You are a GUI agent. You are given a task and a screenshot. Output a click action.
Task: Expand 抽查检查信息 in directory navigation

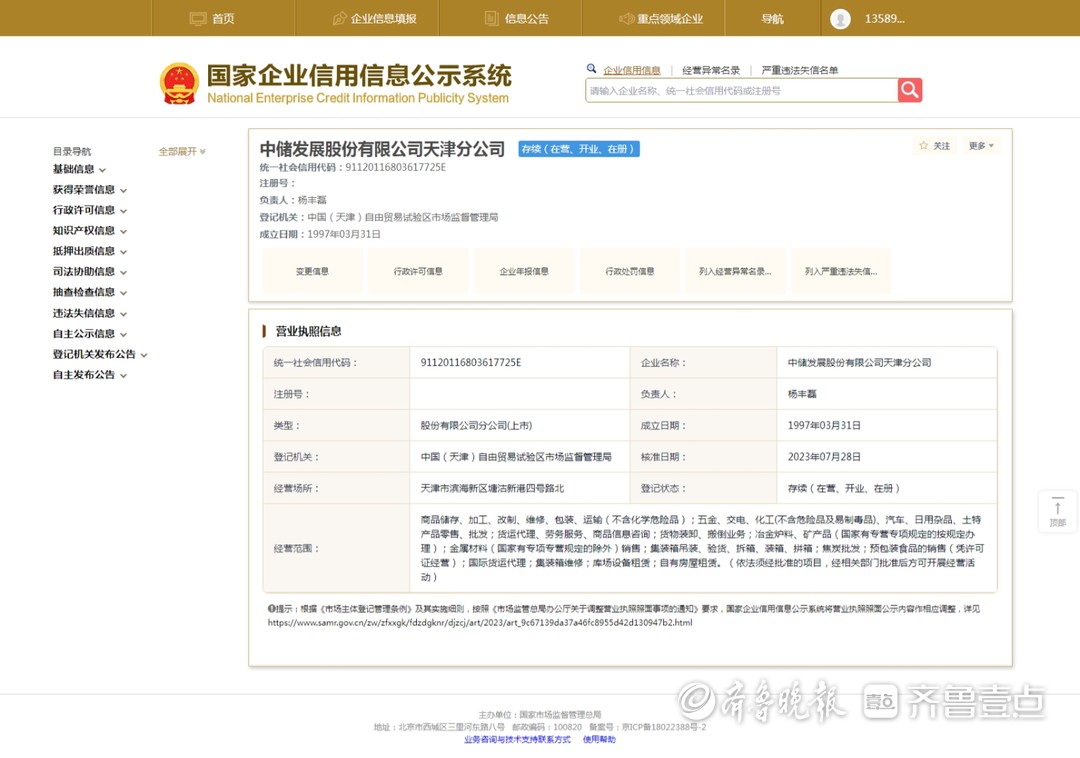point(90,293)
